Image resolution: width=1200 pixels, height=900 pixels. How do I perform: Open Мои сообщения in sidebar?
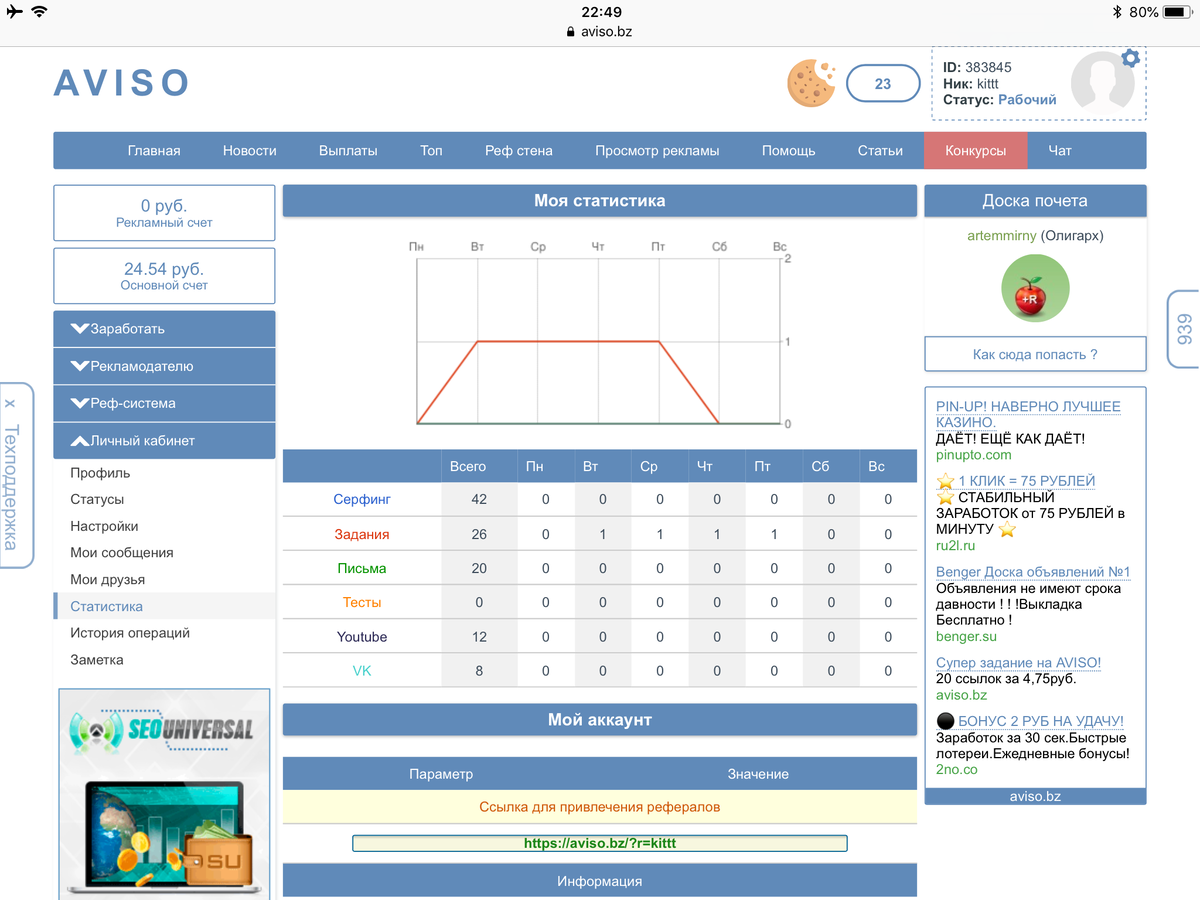pyautogui.click(x=122, y=552)
